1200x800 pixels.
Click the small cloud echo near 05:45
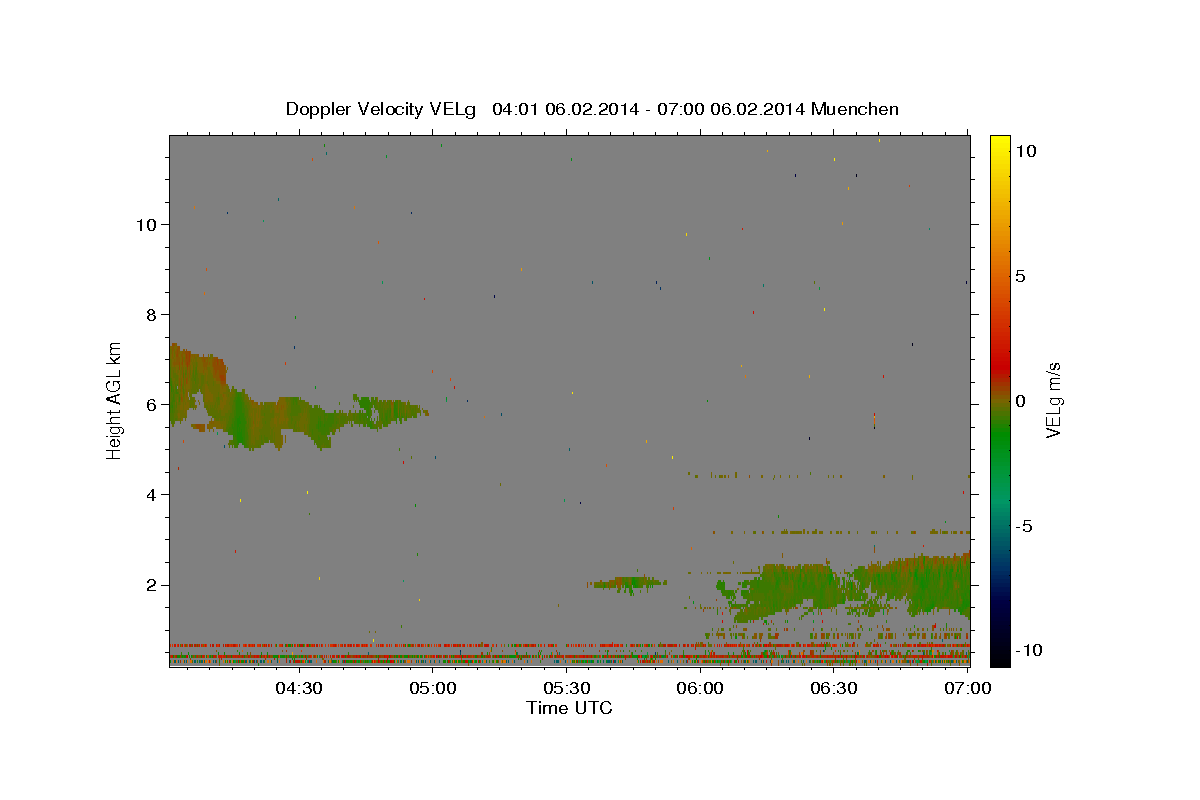coord(627,583)
